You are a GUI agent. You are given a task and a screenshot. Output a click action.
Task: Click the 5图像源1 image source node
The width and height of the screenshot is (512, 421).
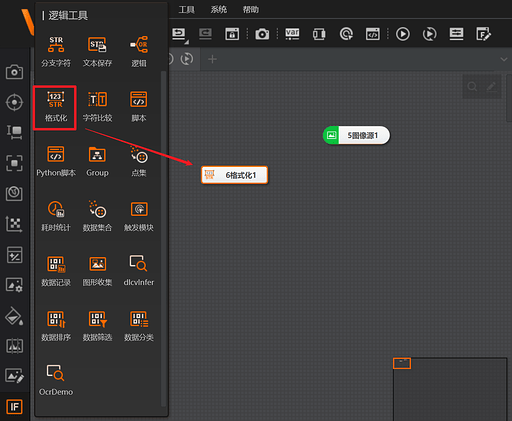point(356,135)
